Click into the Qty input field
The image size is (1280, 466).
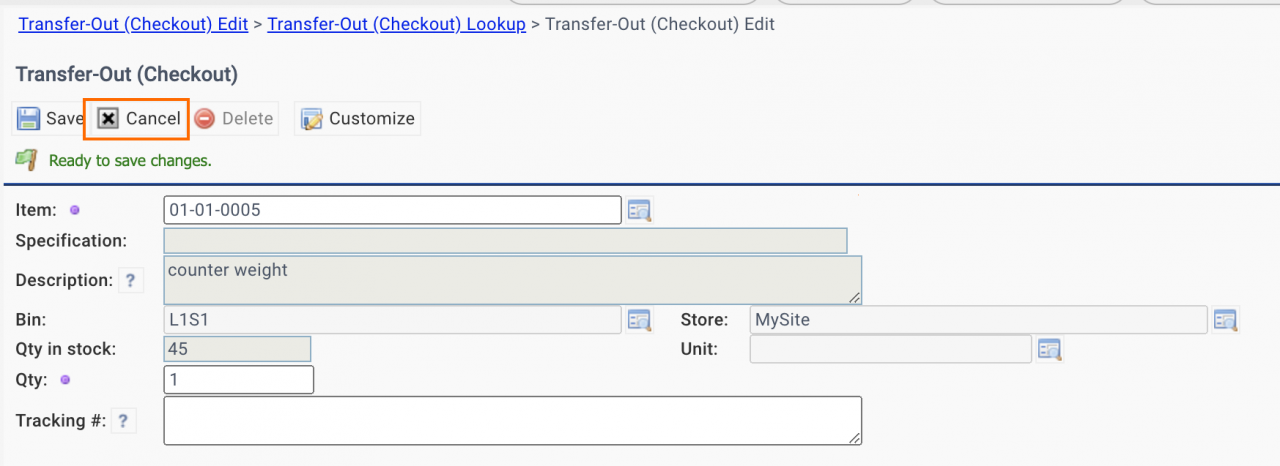click(x=238, y=380)
